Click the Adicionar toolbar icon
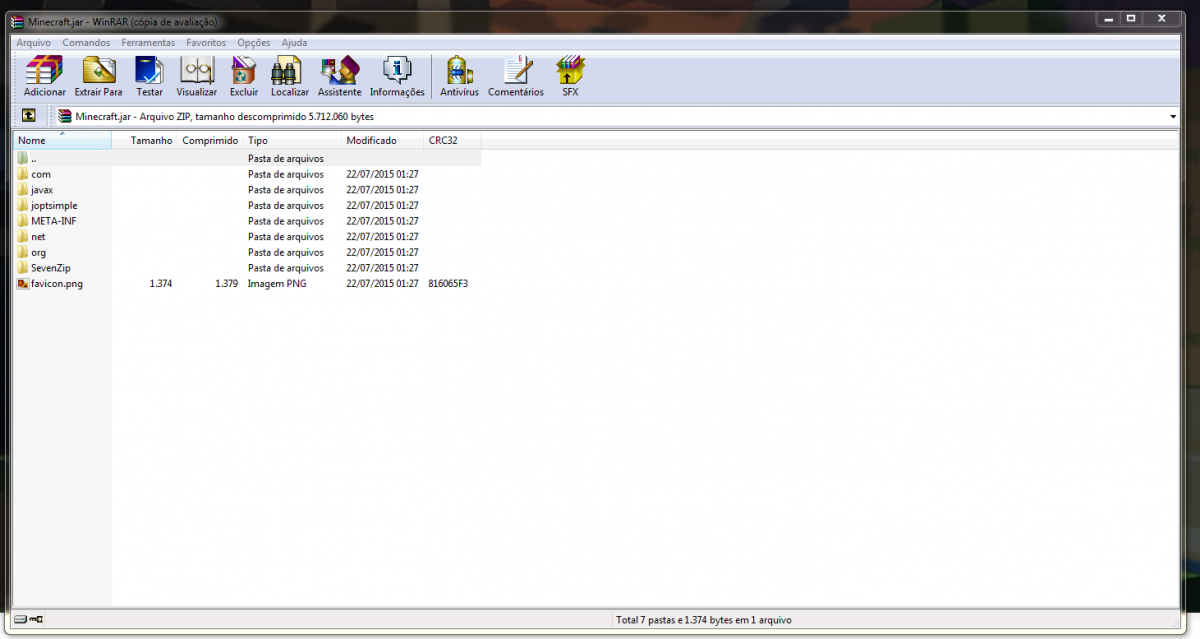 (x=44, y=76)
